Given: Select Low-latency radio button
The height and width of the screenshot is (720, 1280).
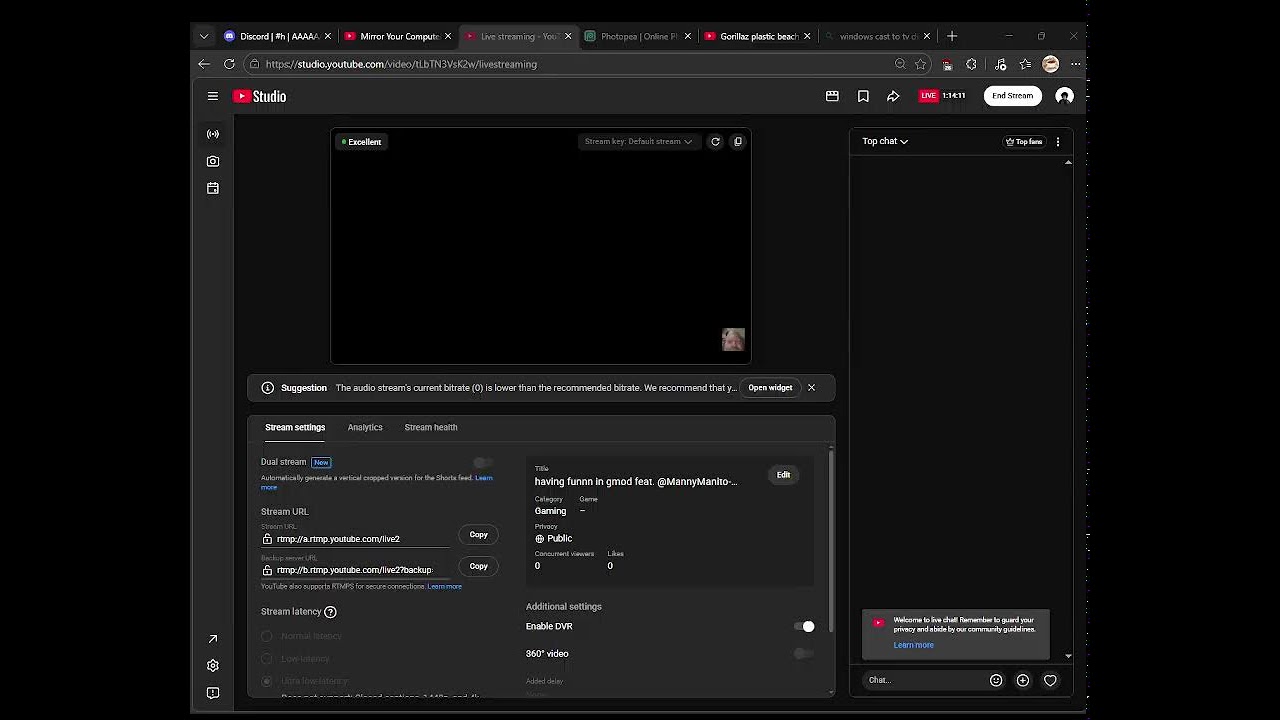Looking at the screenshot, I should coord(267,659).
